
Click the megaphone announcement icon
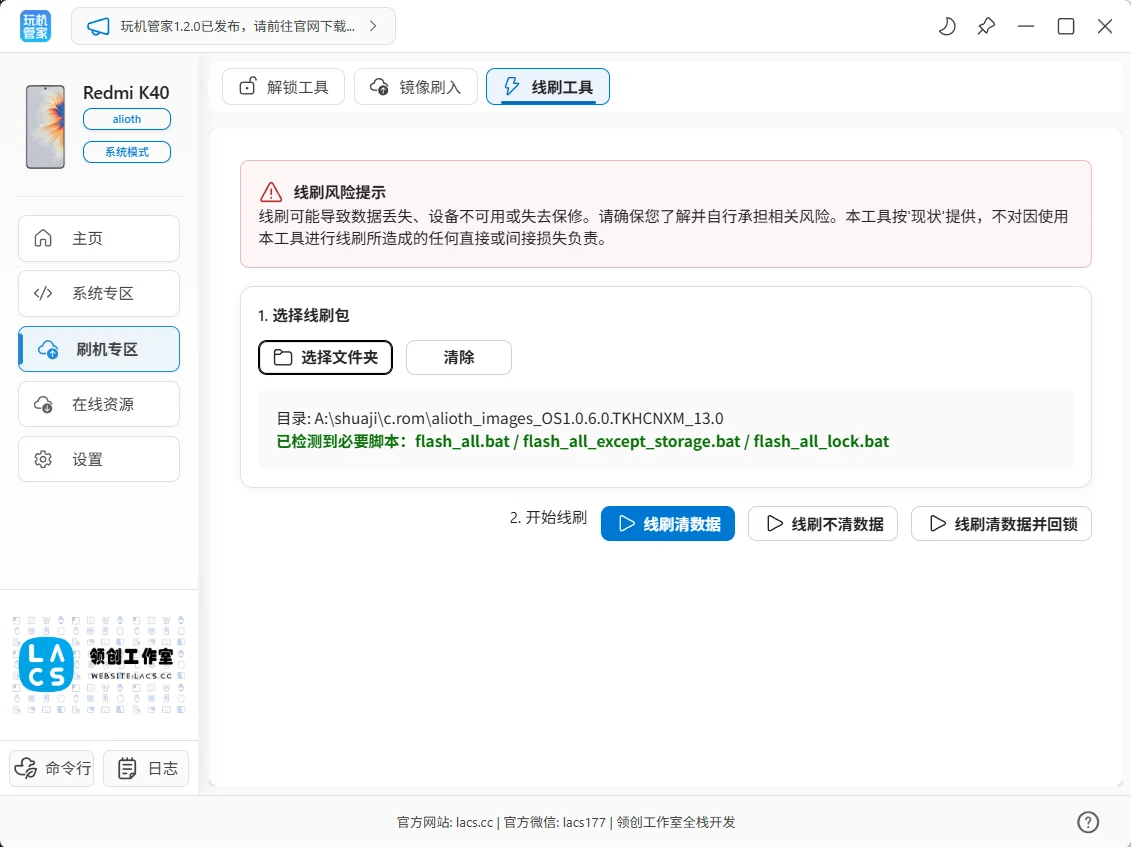98,27
